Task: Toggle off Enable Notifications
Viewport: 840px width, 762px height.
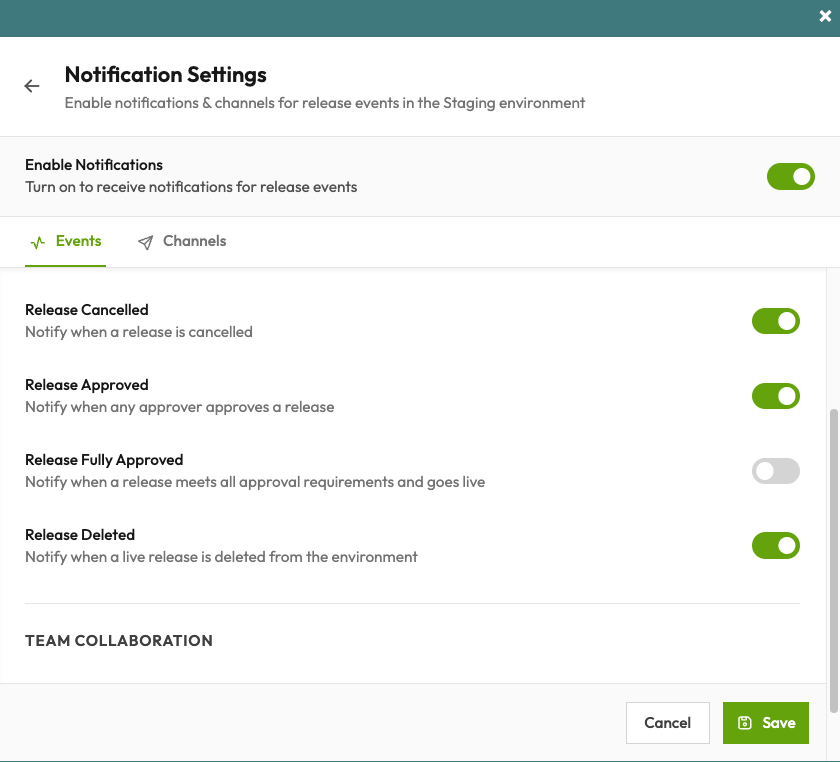Action: pos(791,176)
